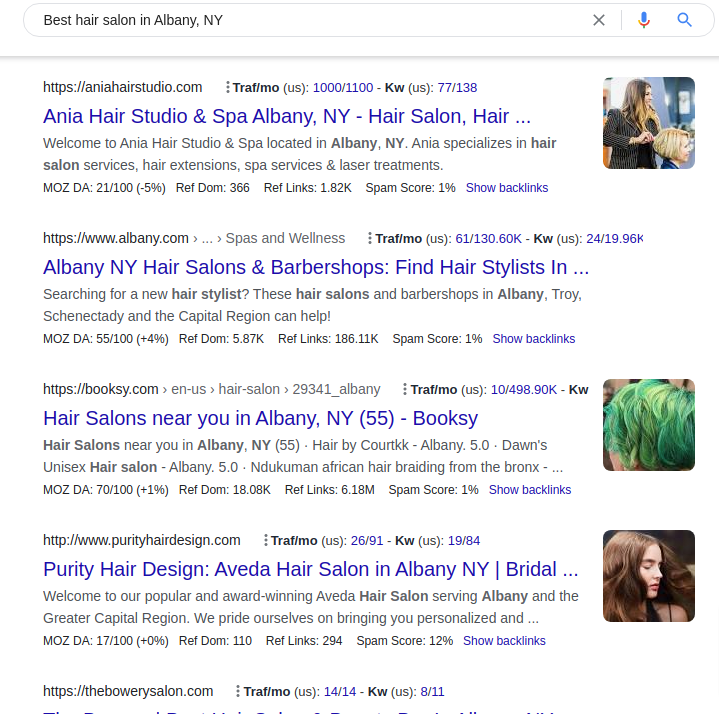Click the Purity Hair Design thumbnail image
719x714 pixels.
[x=649, y=576]
